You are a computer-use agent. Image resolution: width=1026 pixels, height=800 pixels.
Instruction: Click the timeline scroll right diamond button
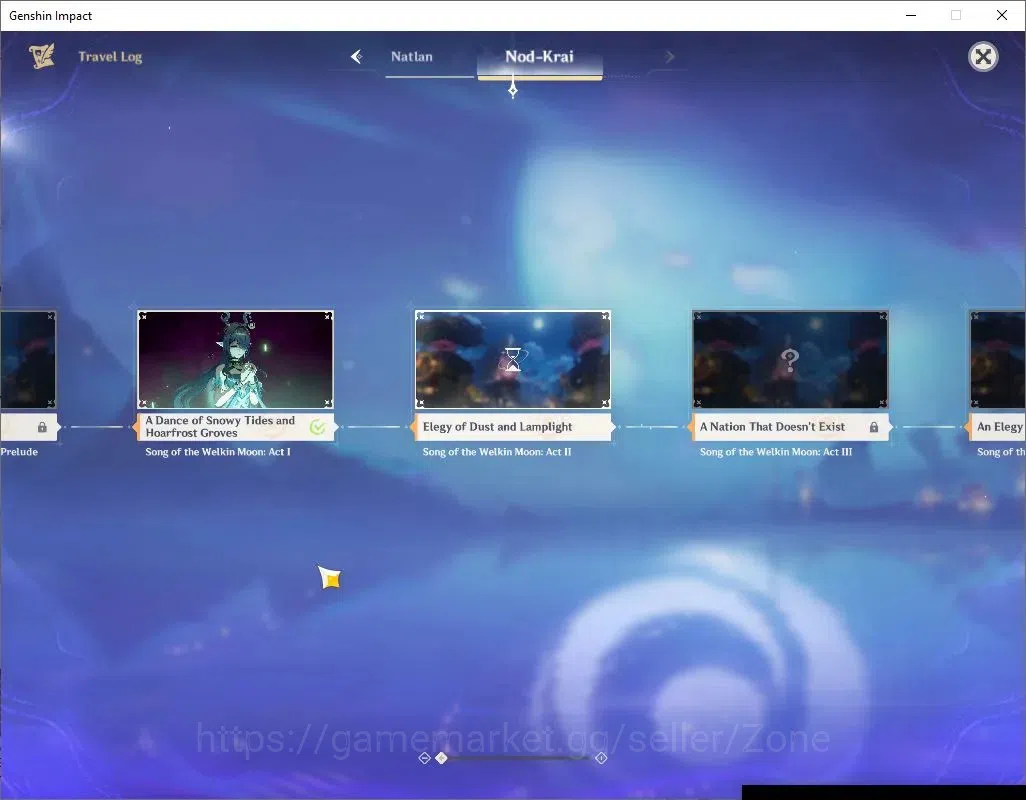[601, 758]
